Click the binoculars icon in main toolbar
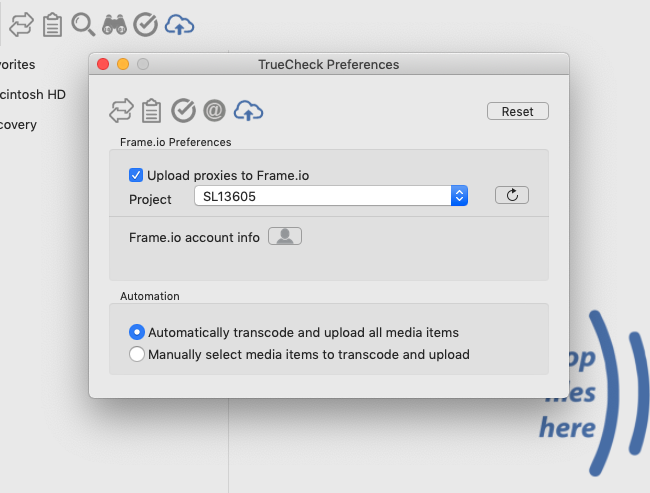 (114, 25)
